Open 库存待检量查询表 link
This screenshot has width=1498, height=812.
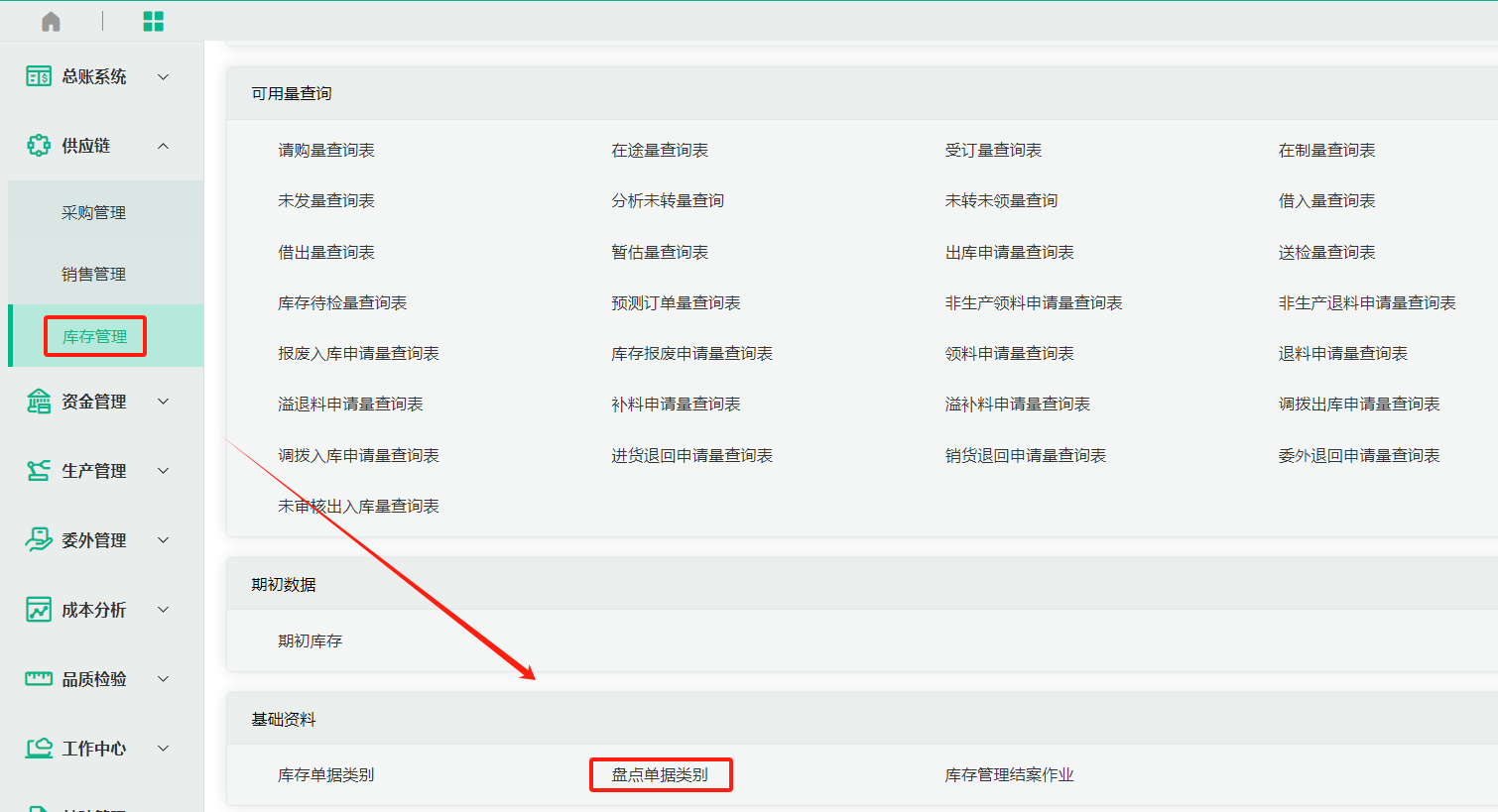[342, 302]
